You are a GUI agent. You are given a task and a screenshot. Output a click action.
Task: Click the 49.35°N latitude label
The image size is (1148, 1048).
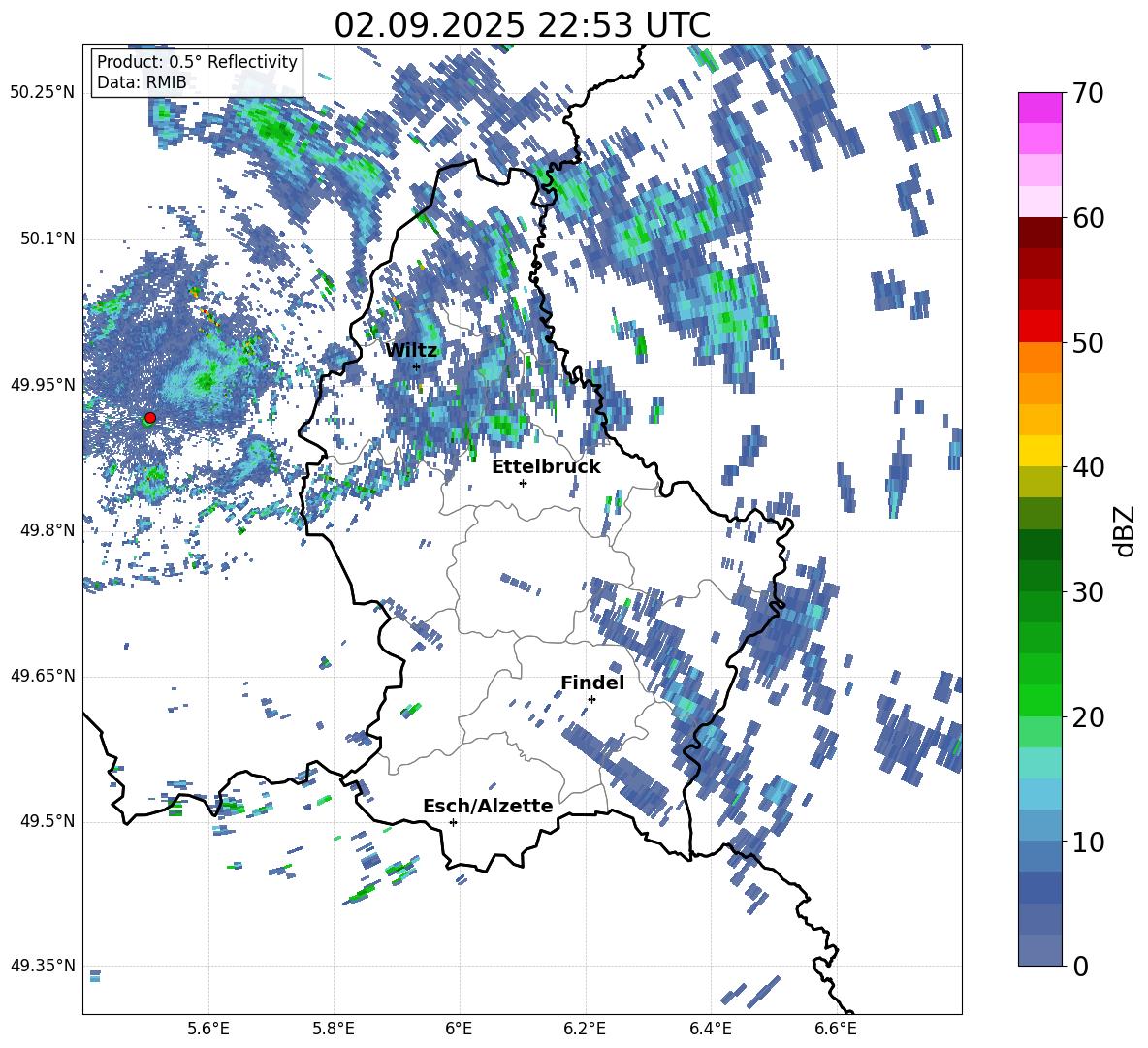[43, 966]
